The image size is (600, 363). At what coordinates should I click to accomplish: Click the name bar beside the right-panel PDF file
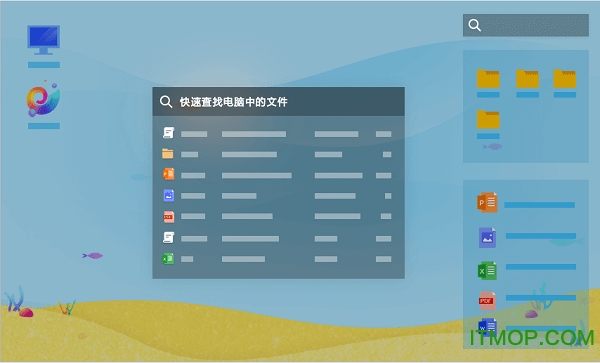point(541,298)
